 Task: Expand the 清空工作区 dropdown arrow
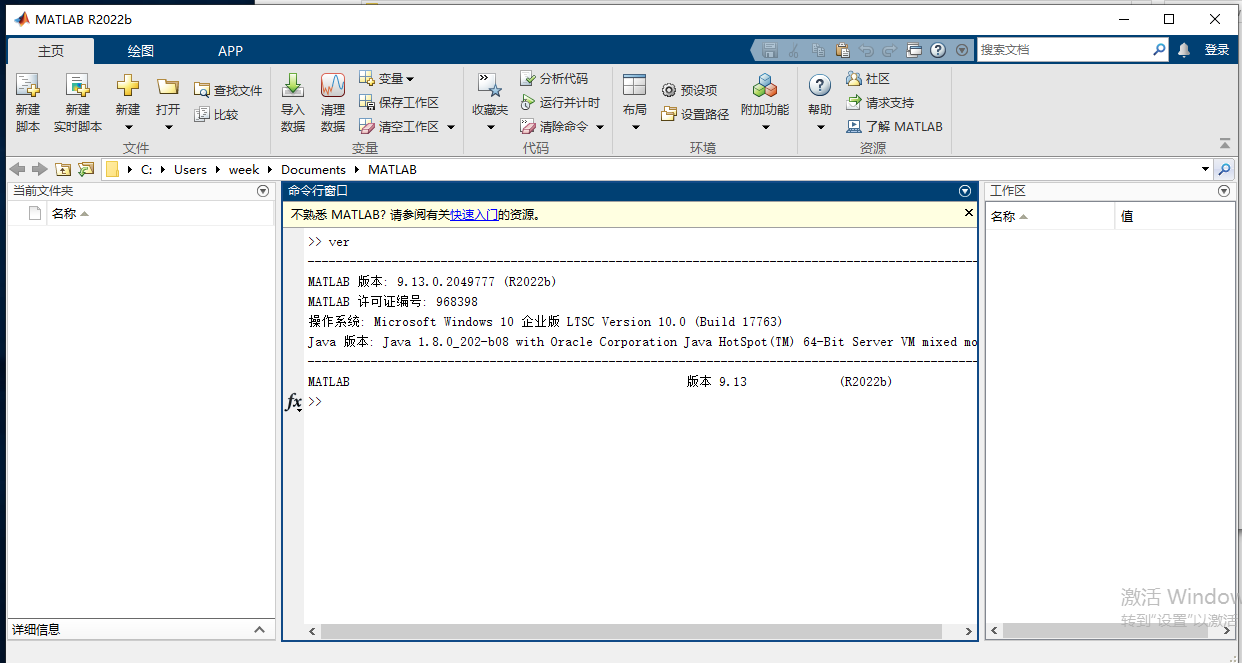[x=451, y=127]
